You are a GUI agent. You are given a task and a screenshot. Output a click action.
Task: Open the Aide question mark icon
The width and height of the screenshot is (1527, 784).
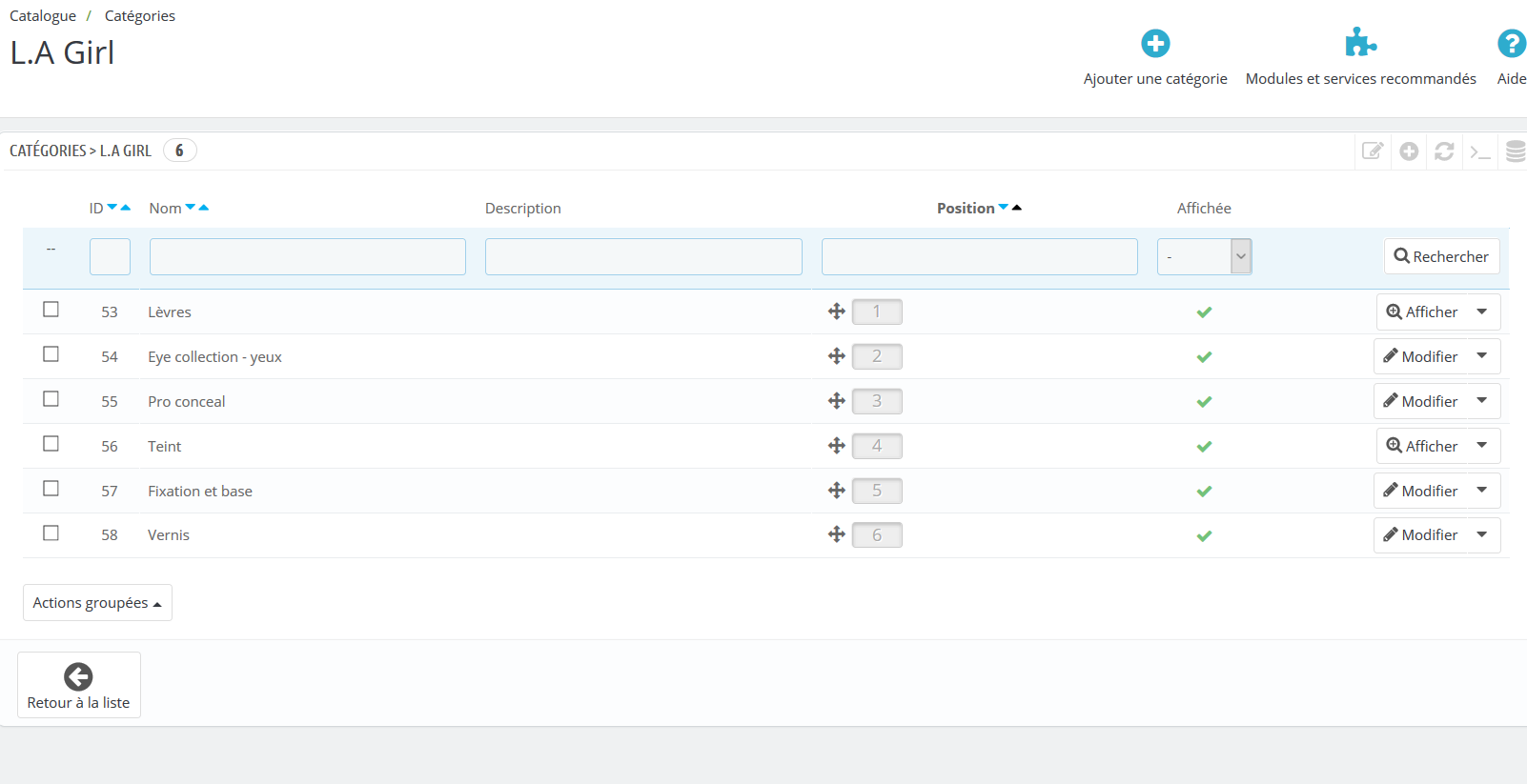(x=1512, y=43)
